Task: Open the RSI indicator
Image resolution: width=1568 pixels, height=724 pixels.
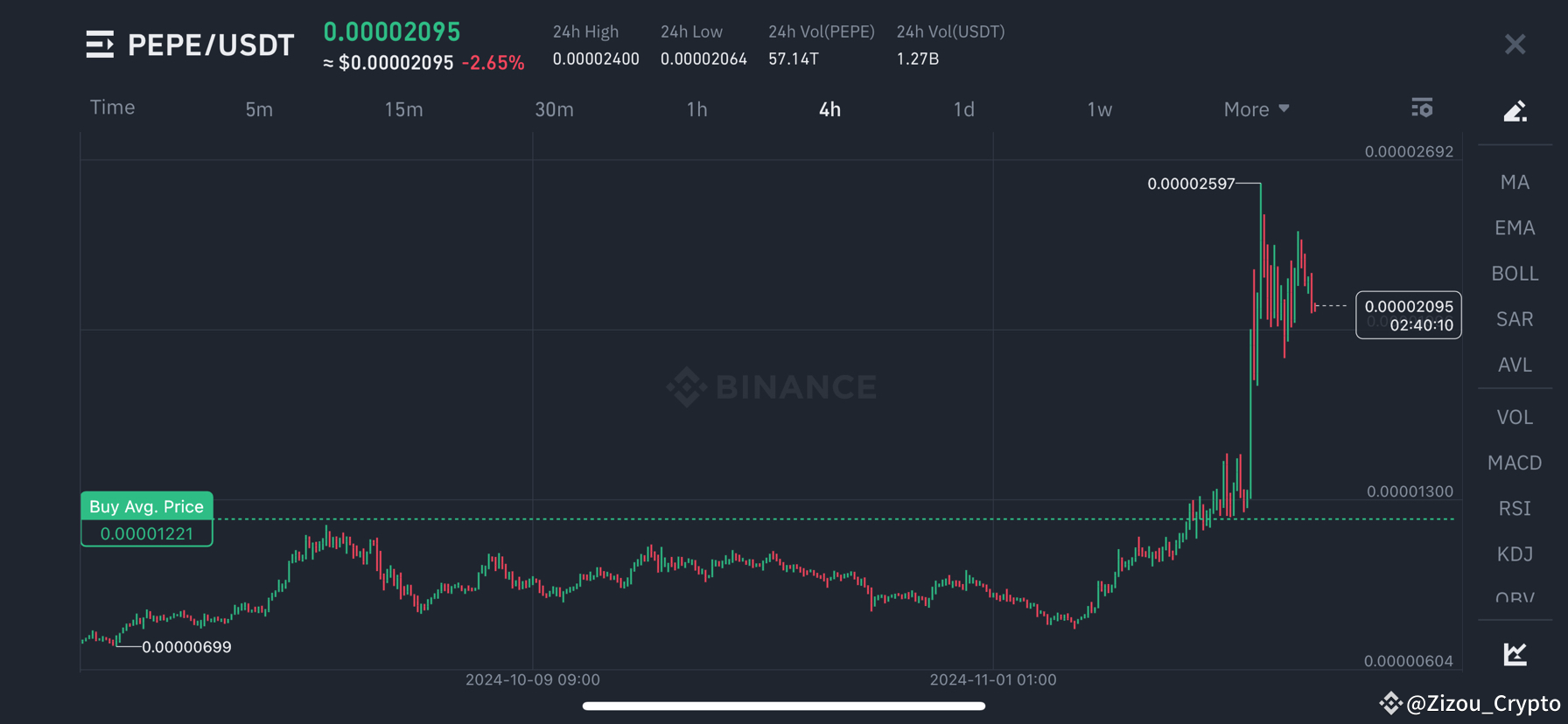Action: (x=1515, y=508)
